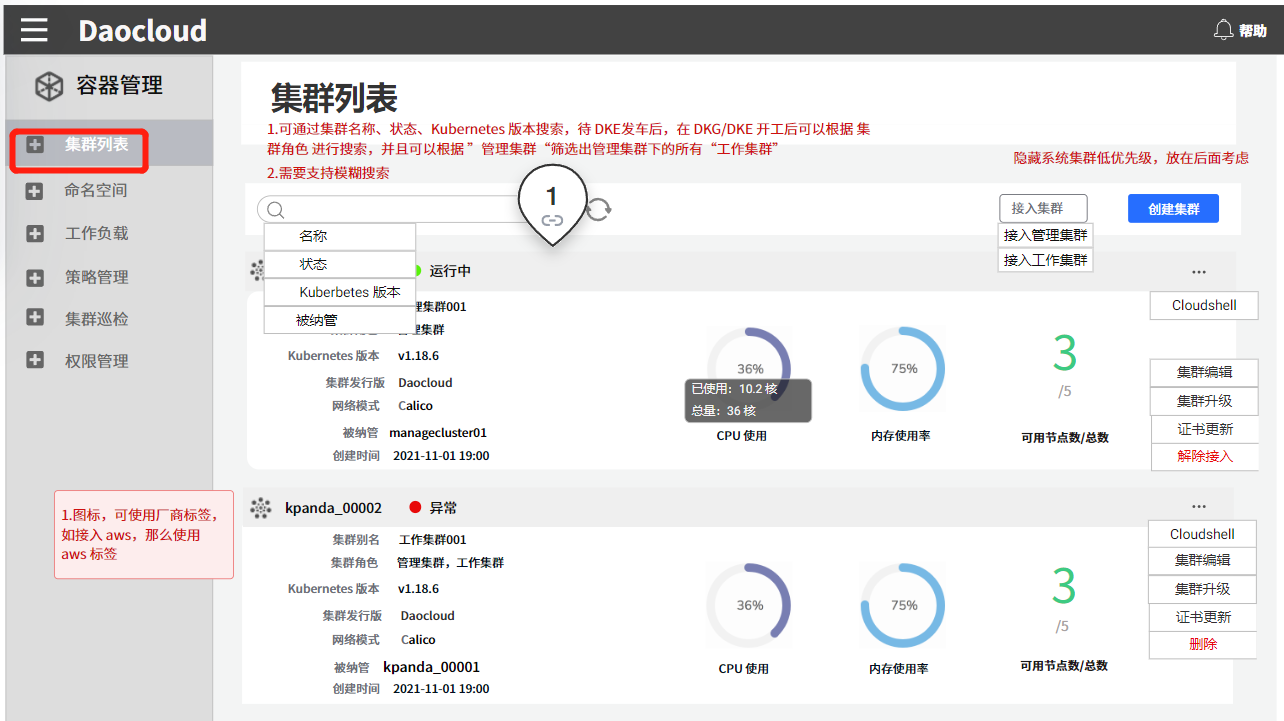
Task: Click 管理集群，工作集群 role text
Action: [x=450, y=563]
